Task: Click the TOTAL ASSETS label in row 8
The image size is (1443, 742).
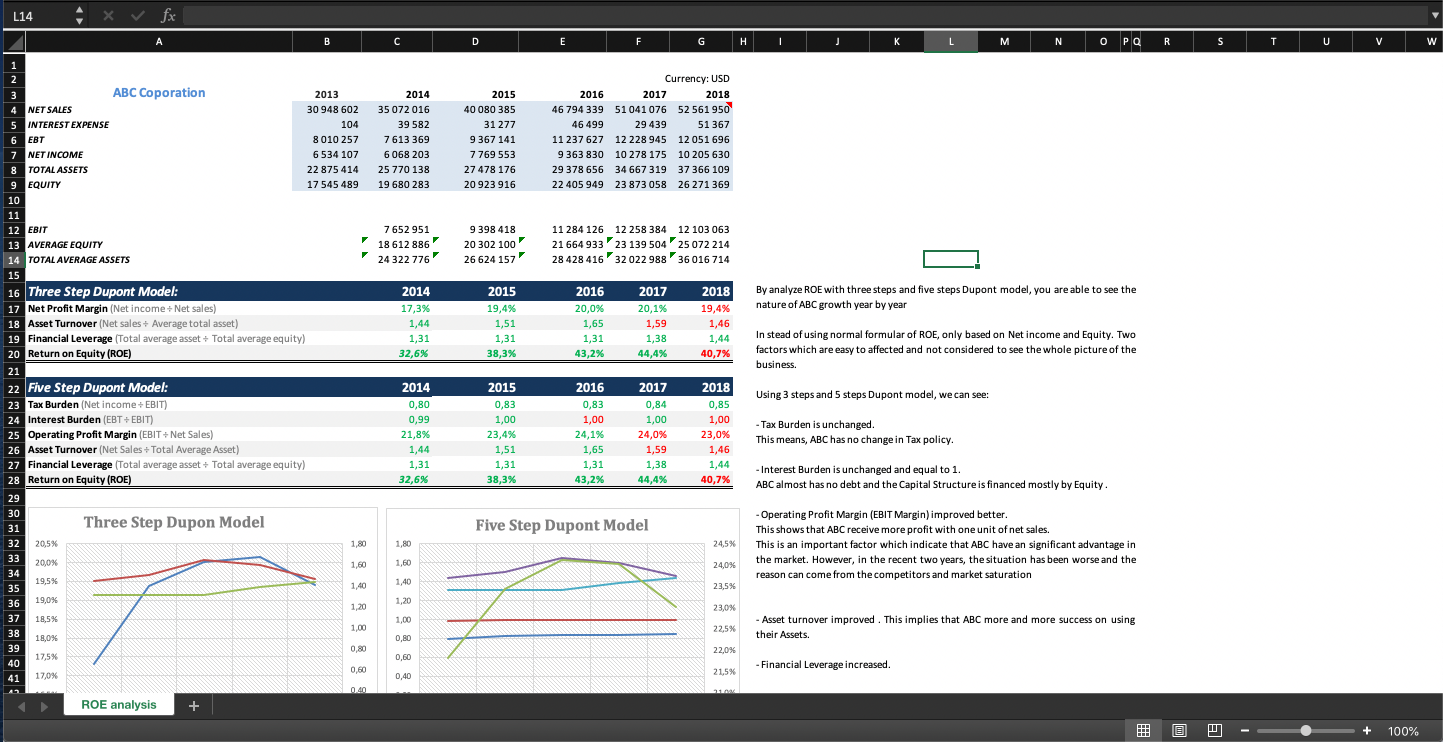Action: [x=58, y=169]
